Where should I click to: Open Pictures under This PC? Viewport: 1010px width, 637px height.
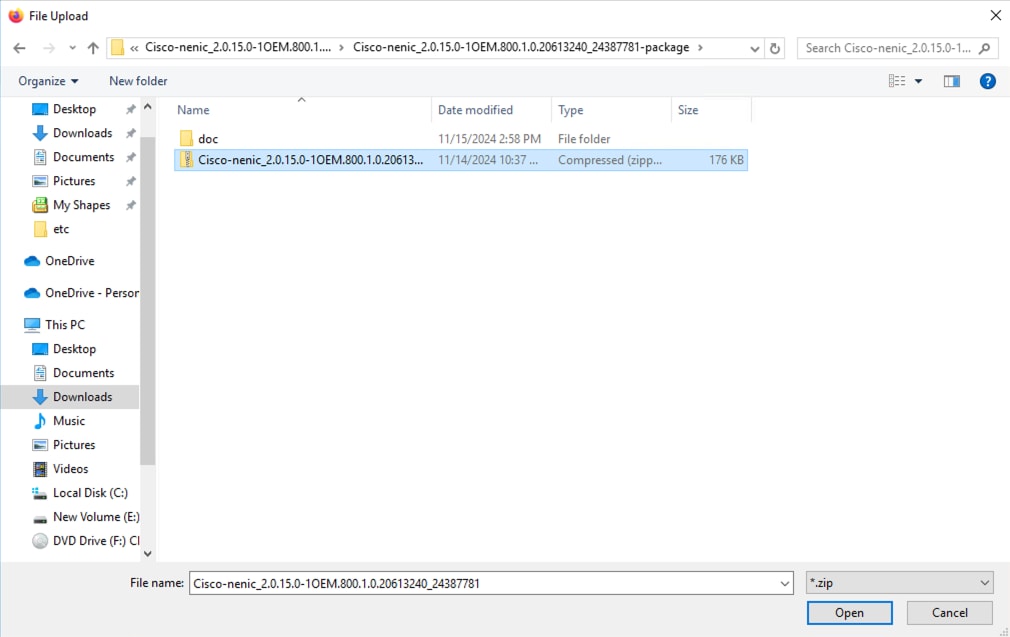point(73,445)
